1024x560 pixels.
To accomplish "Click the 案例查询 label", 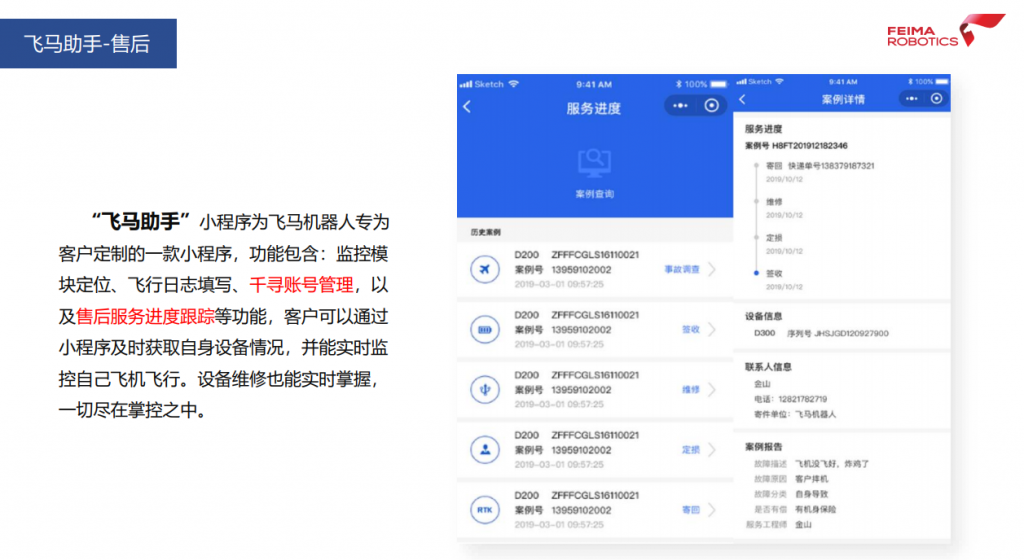I will point(594,194).
